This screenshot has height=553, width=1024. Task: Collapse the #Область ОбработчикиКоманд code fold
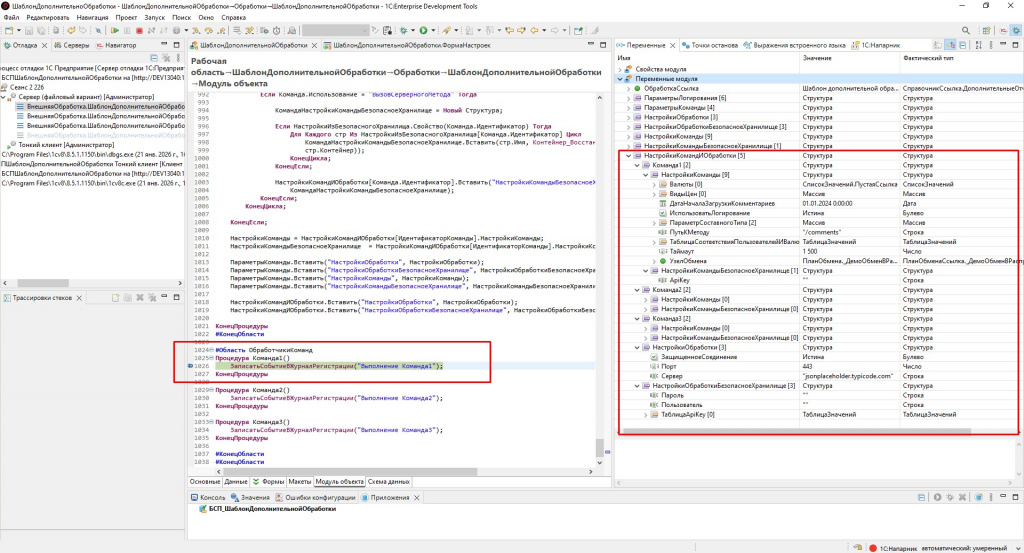click(x=211, y=351)
